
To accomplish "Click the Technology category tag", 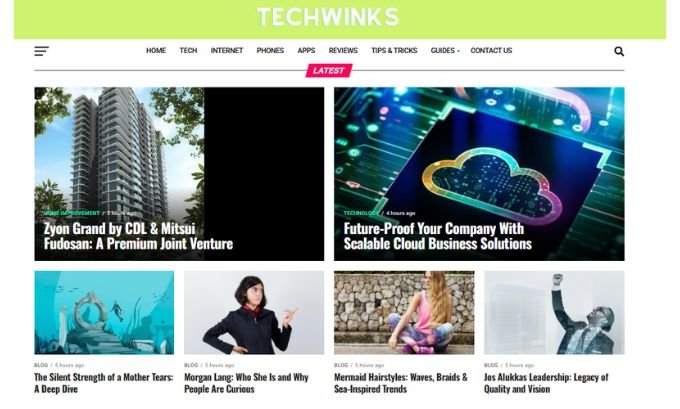I will coord(361,213).
